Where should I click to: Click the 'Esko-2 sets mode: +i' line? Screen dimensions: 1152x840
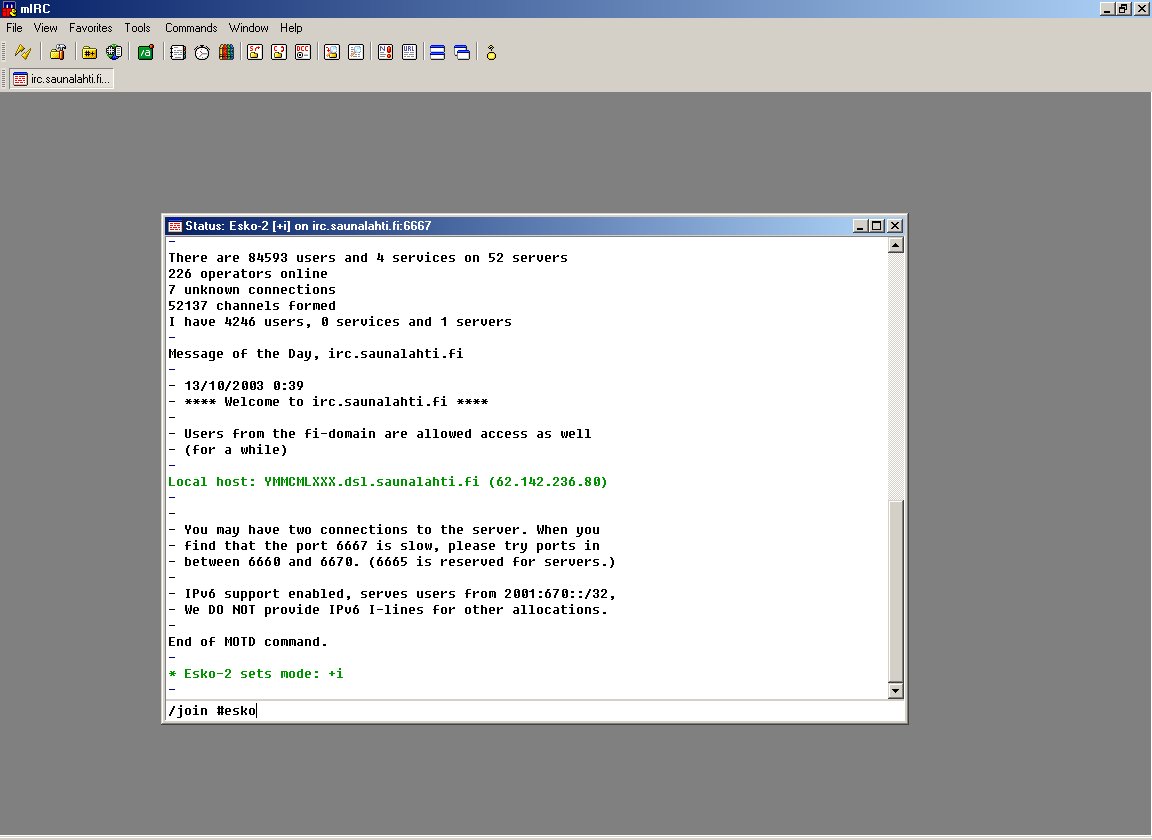pyautogui.click(x=256, y=674)
